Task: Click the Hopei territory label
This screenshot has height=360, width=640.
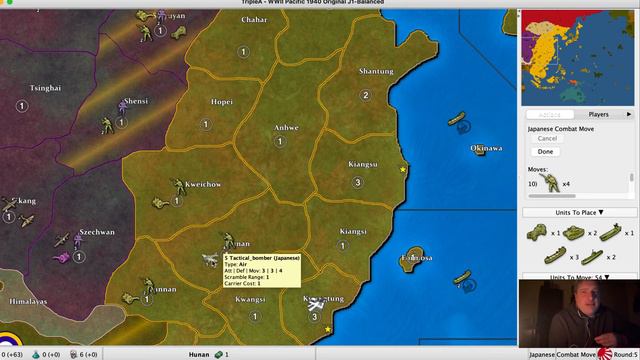Action: point(222,102)
